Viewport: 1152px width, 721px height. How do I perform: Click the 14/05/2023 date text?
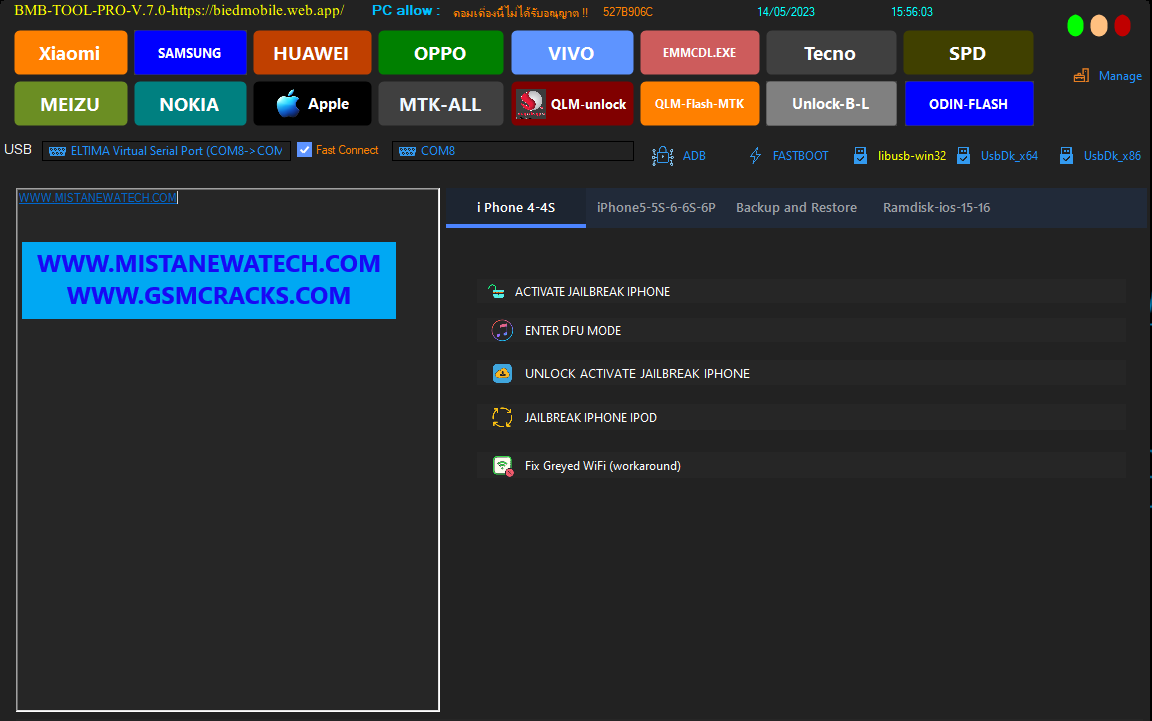pyautogui.click(x=785, y=12)
